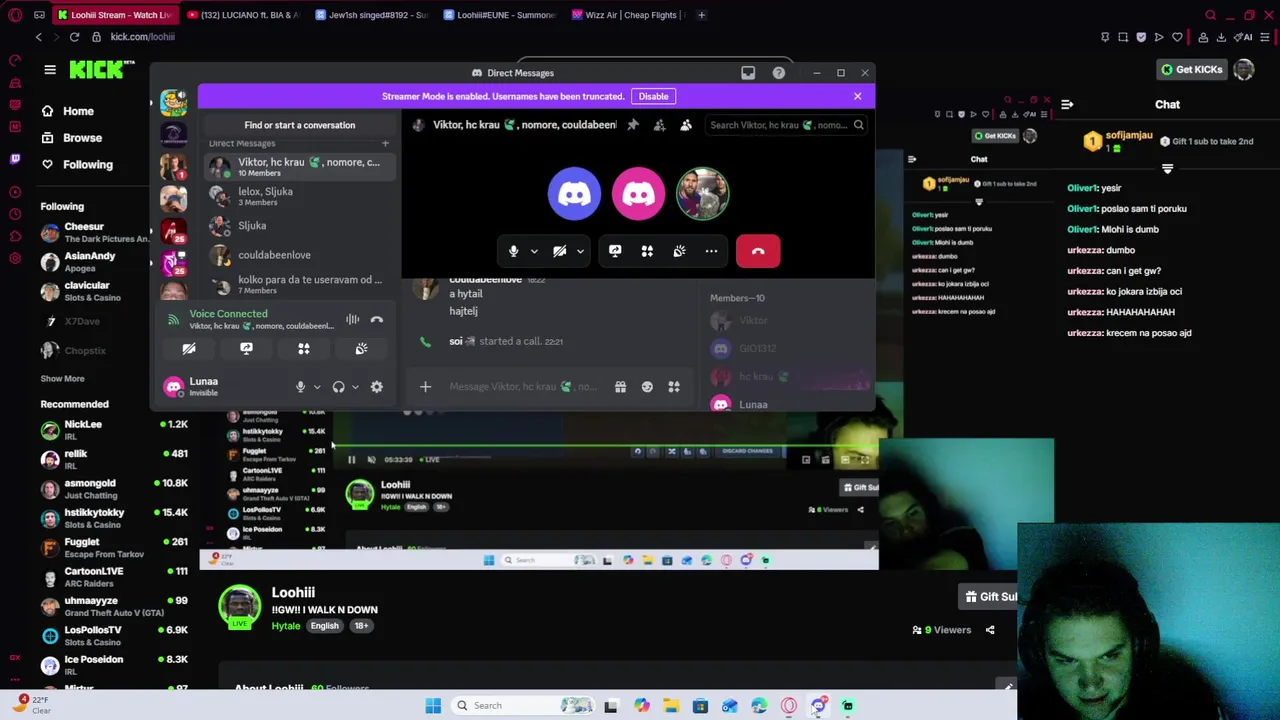The width and height of the screenshot is (1280, 720).
Task: Collapse the Kick chat panel with arrow icon
Action: coord(1067,104)
